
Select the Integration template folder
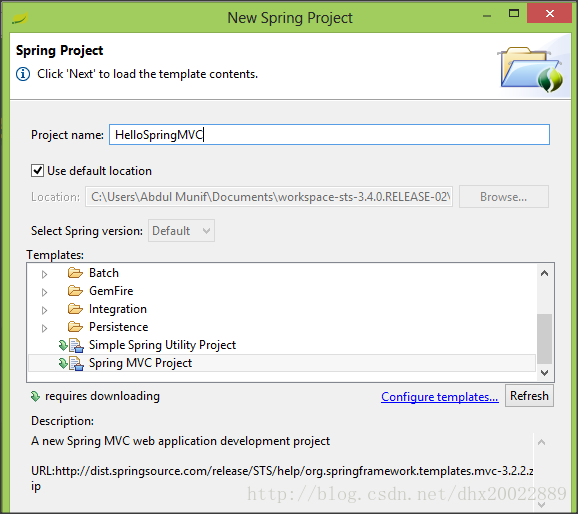(x=118, y=309)
